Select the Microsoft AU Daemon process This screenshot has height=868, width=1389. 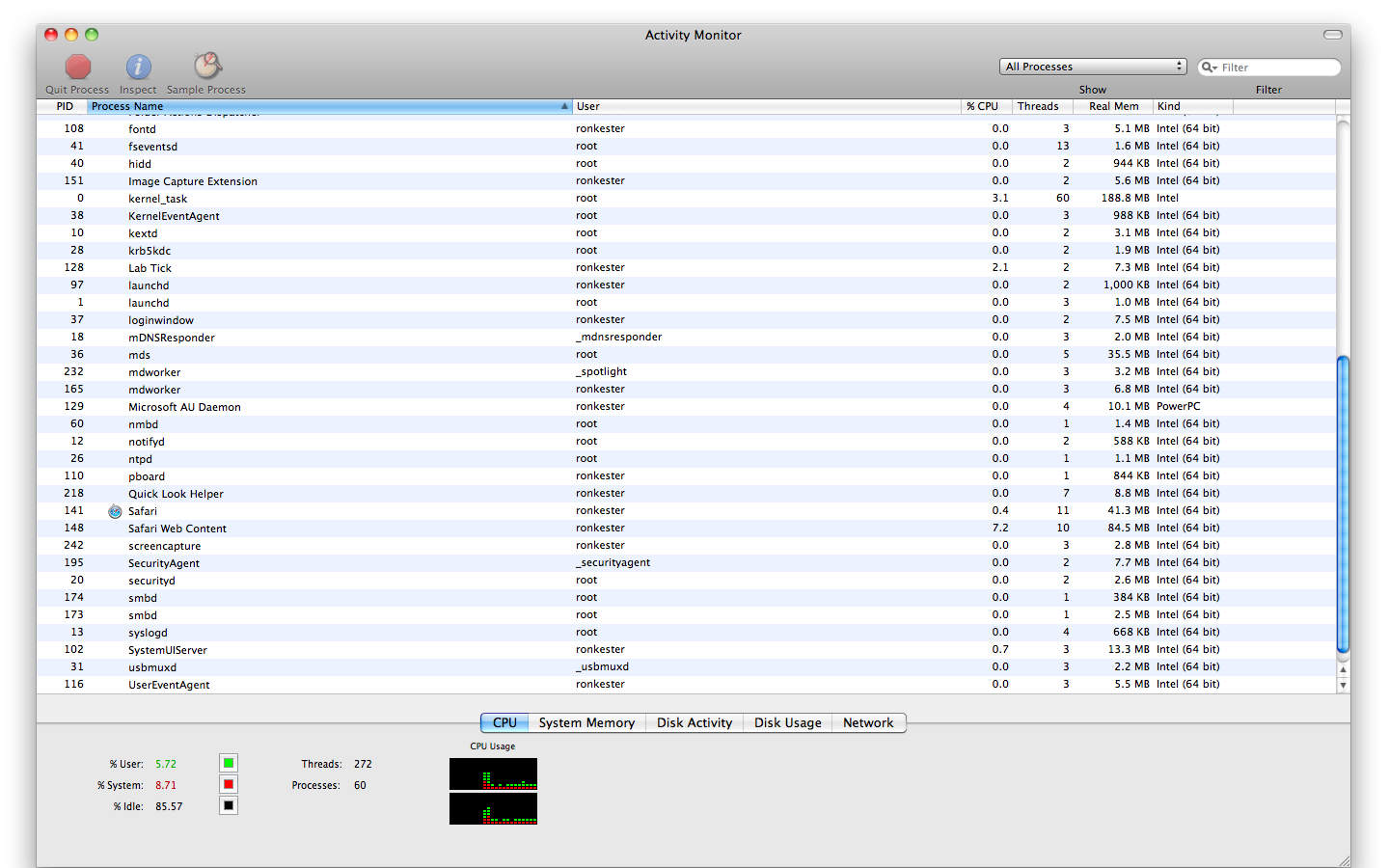[x=686, y=406]
